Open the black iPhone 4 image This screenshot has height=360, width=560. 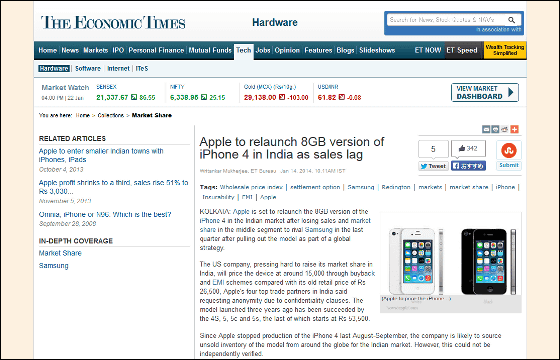[x=488, y=262]
